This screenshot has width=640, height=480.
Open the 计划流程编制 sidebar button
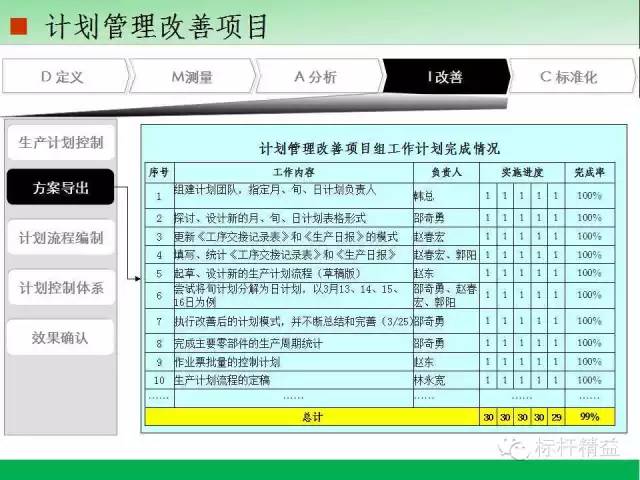[x=61, y=238]
